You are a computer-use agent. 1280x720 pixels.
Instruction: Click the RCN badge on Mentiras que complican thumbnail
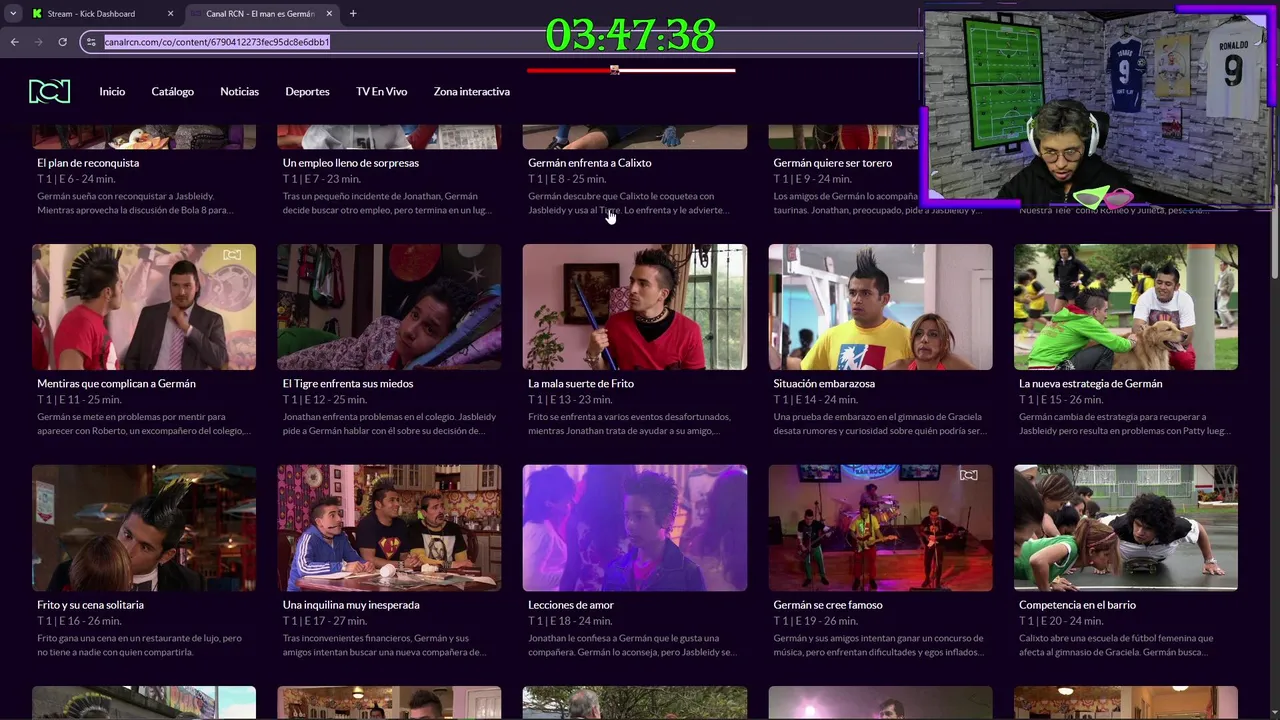click(232, 255)
